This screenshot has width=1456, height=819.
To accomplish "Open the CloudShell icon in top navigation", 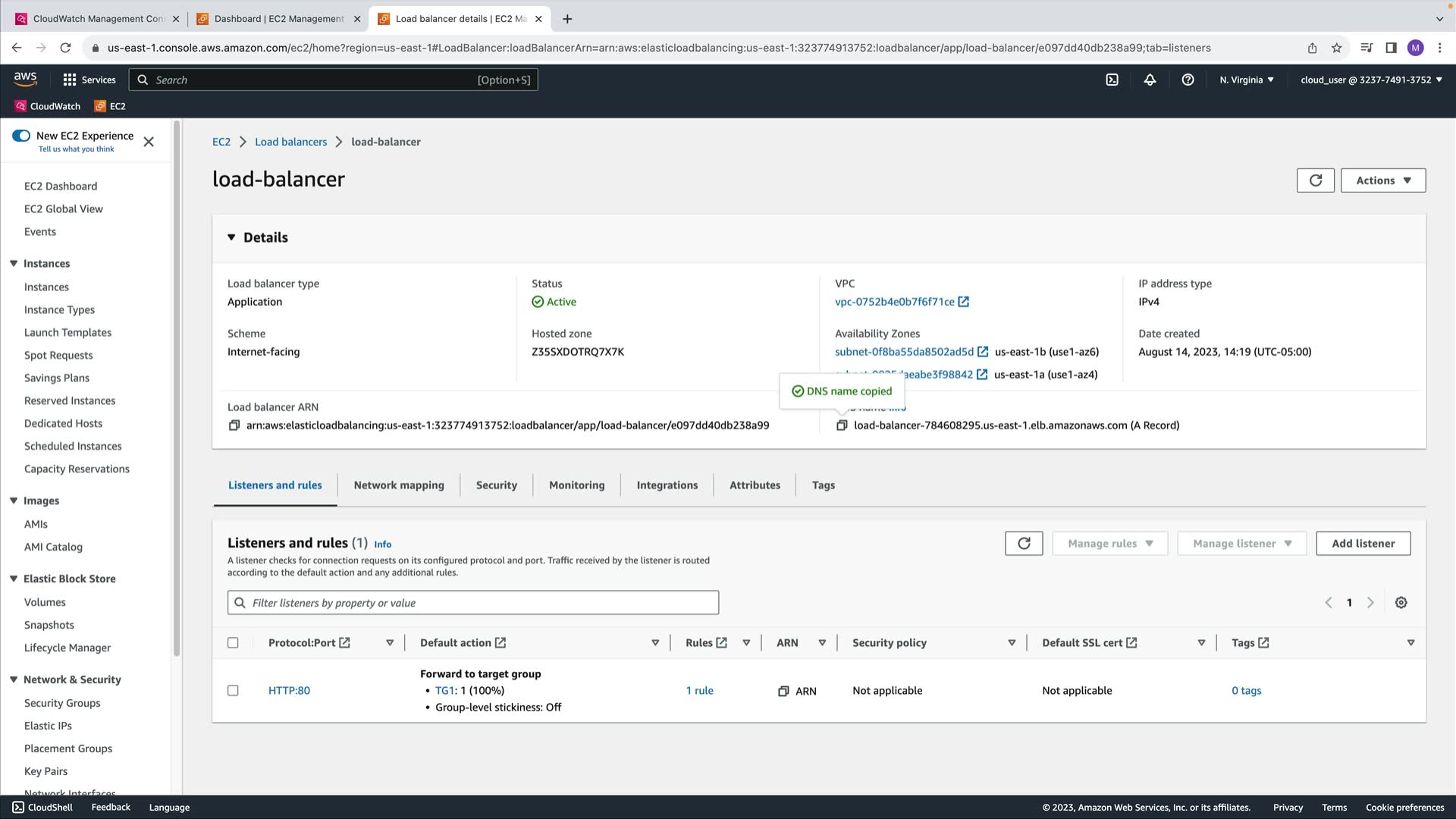I will (1112, 80).
